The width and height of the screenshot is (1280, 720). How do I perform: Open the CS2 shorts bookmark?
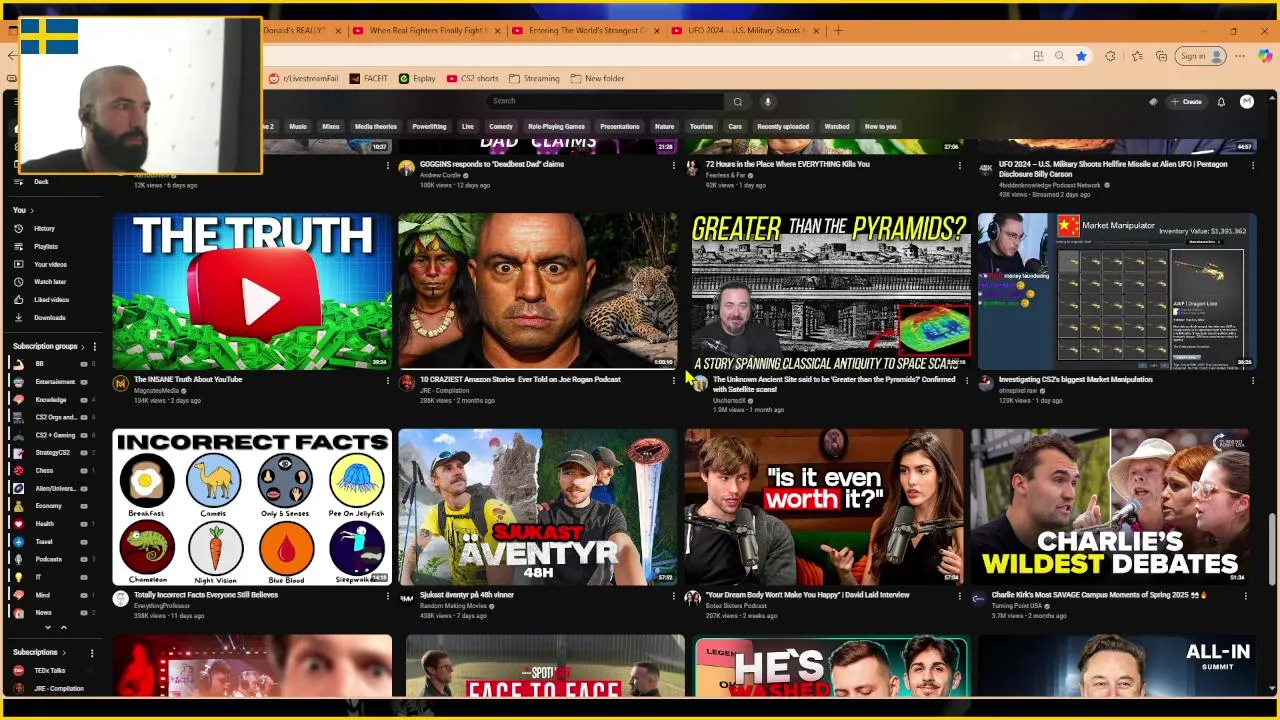click(472, 78)
